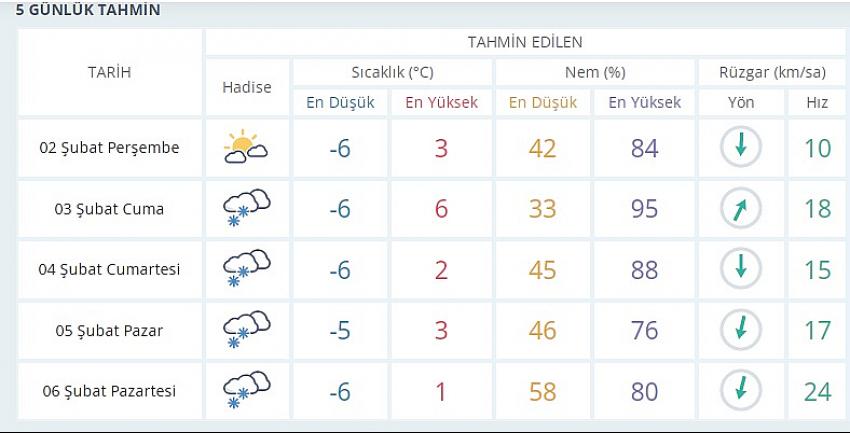
Task: Click the Rüzgar (km/sa) header
Action: coord(772,73)
